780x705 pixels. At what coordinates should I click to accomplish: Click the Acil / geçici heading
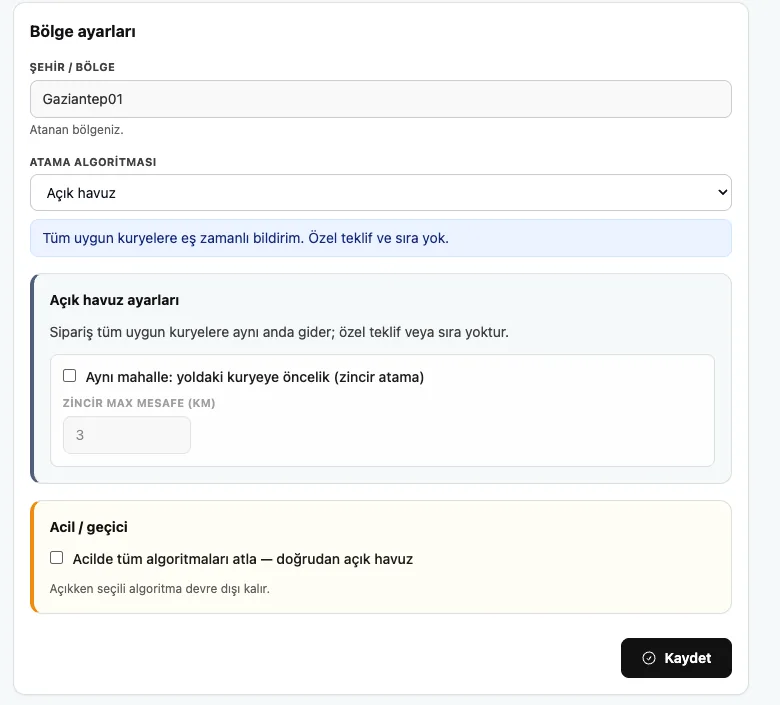89,527
